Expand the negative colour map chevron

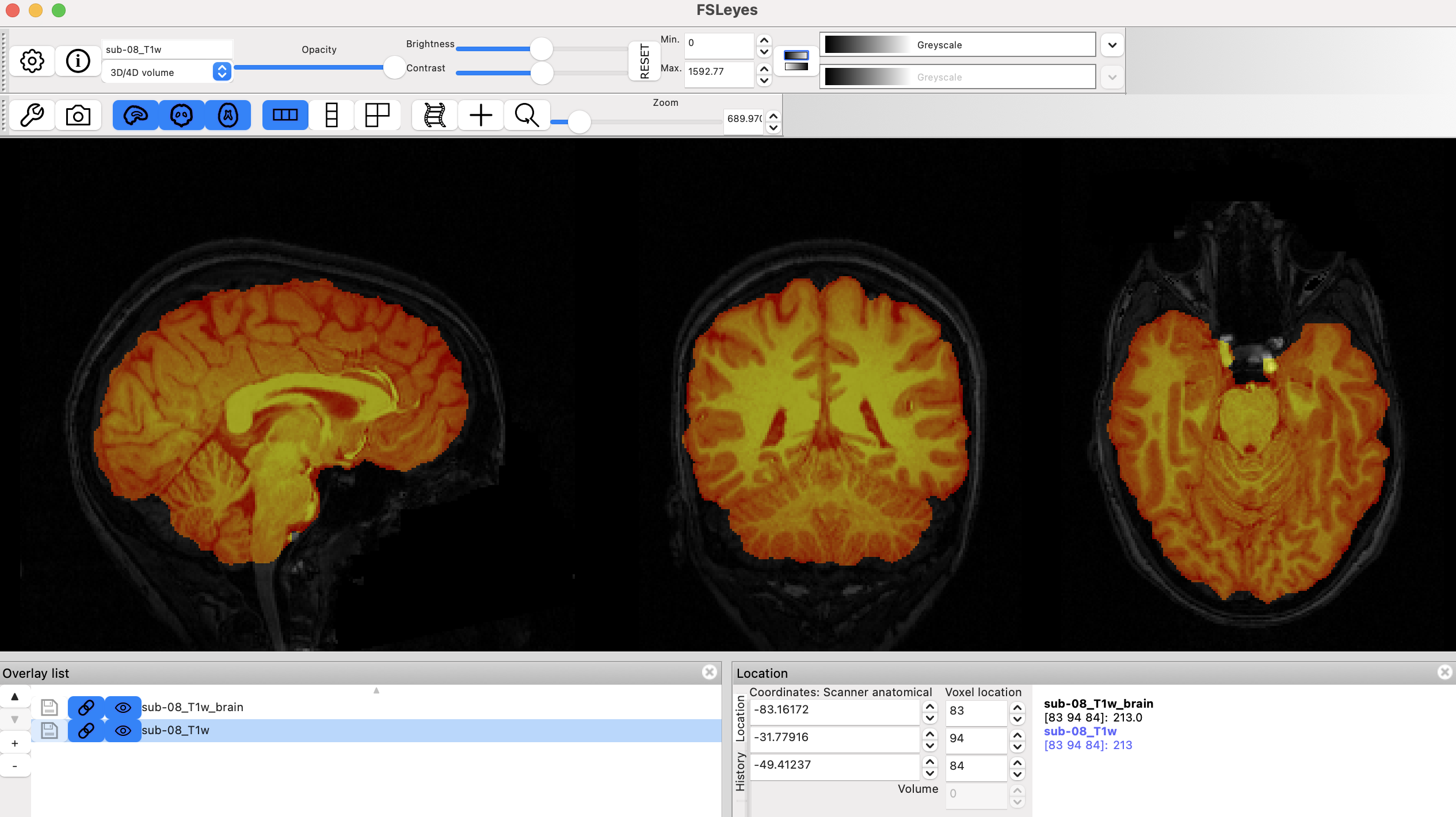pos(1112,77)
